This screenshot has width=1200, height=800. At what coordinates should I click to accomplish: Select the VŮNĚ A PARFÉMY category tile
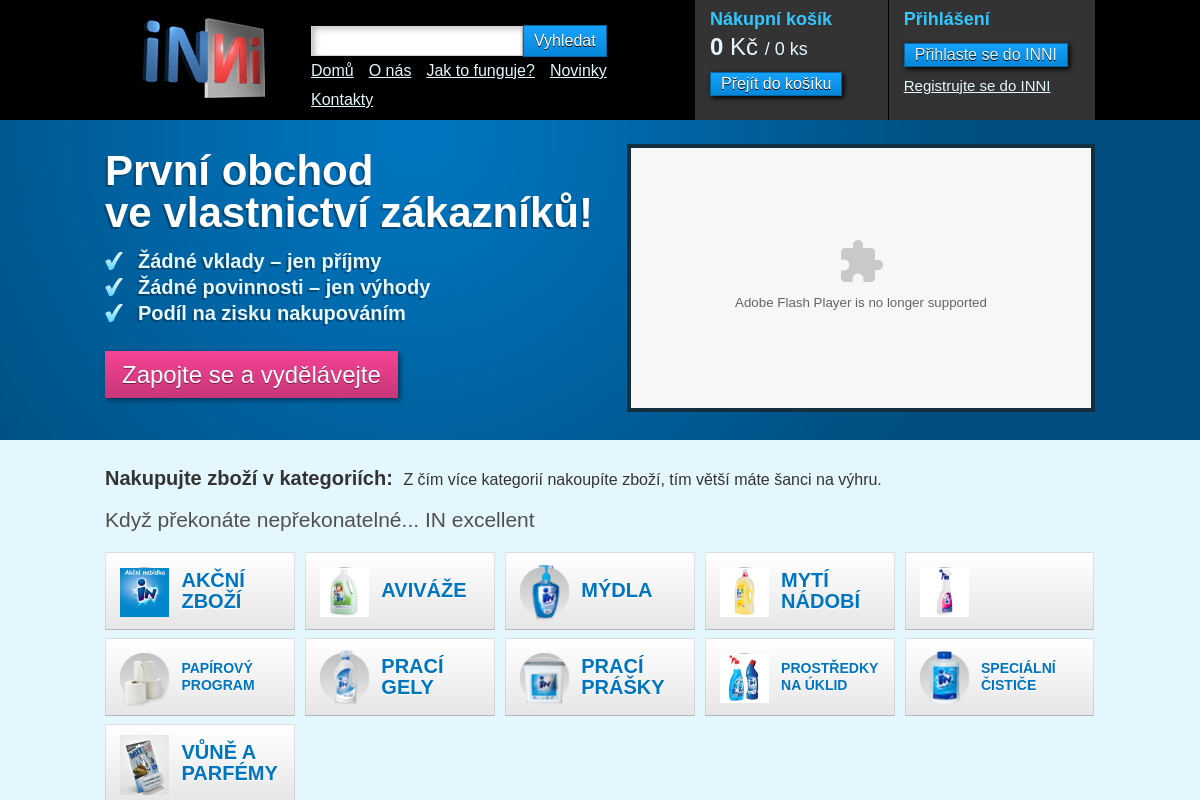(x=199, y=763)
